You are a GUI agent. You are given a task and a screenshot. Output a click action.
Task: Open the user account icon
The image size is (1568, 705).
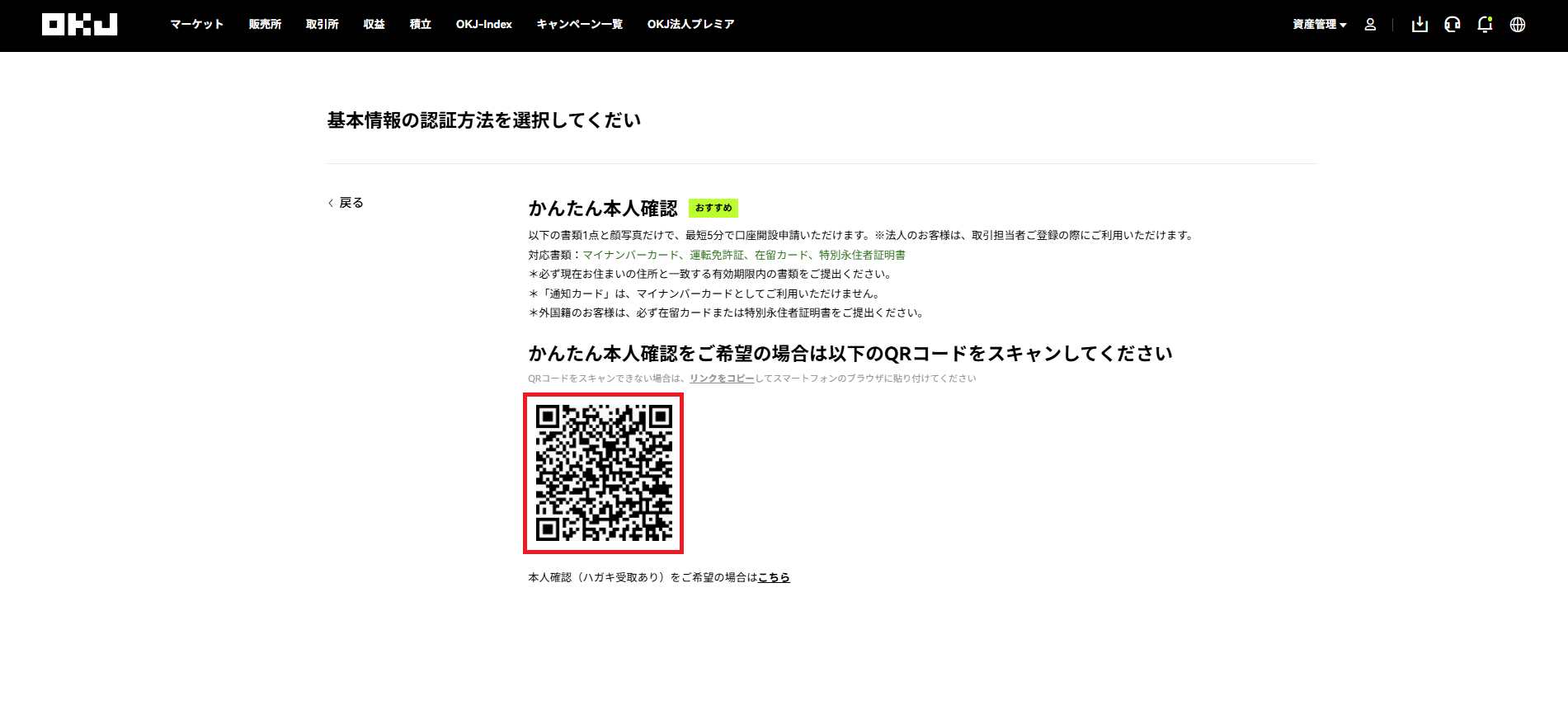(x=1370, y=25)
